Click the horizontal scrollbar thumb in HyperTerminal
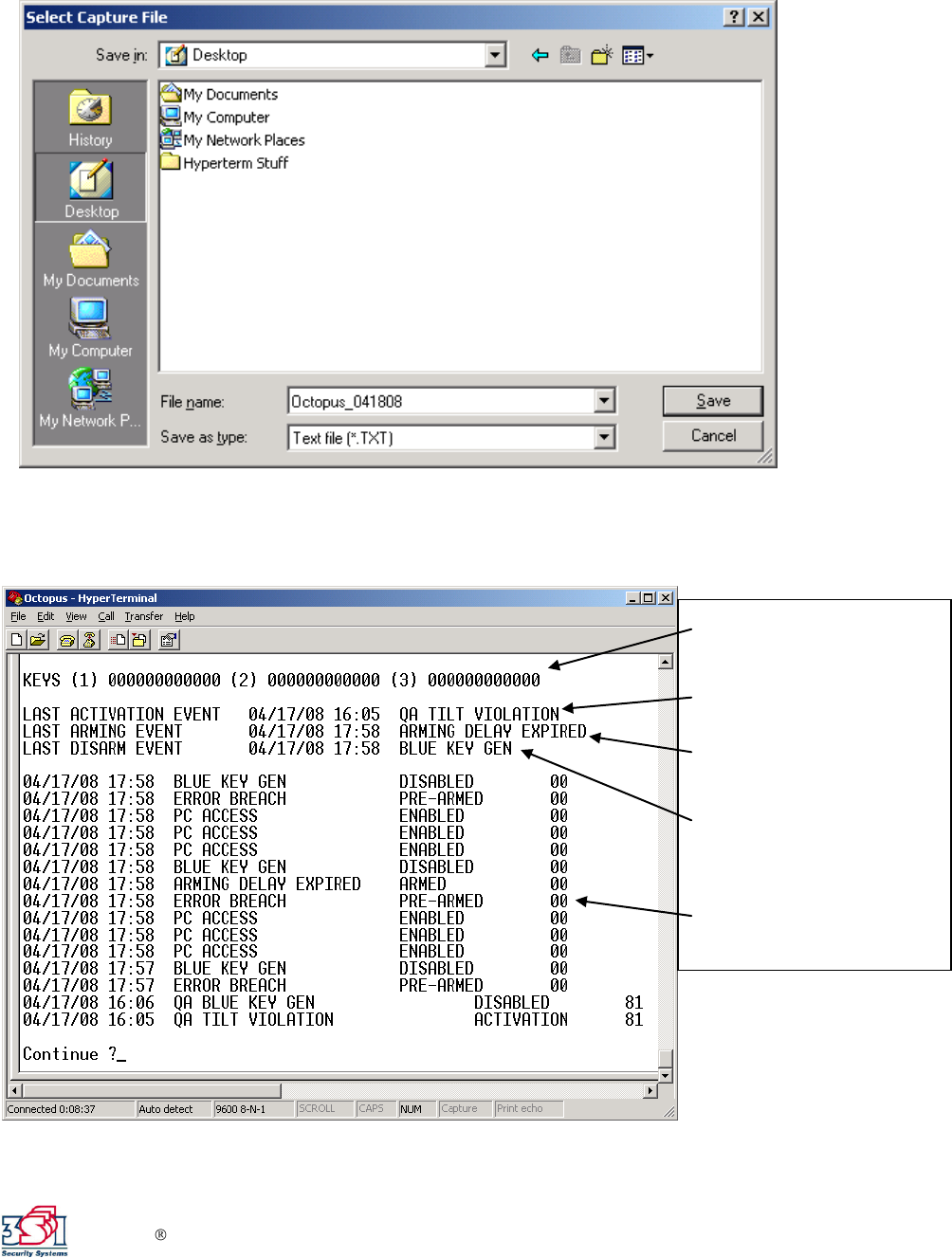This screenshot has height=1258, width=952. [x=152, y=1091]
